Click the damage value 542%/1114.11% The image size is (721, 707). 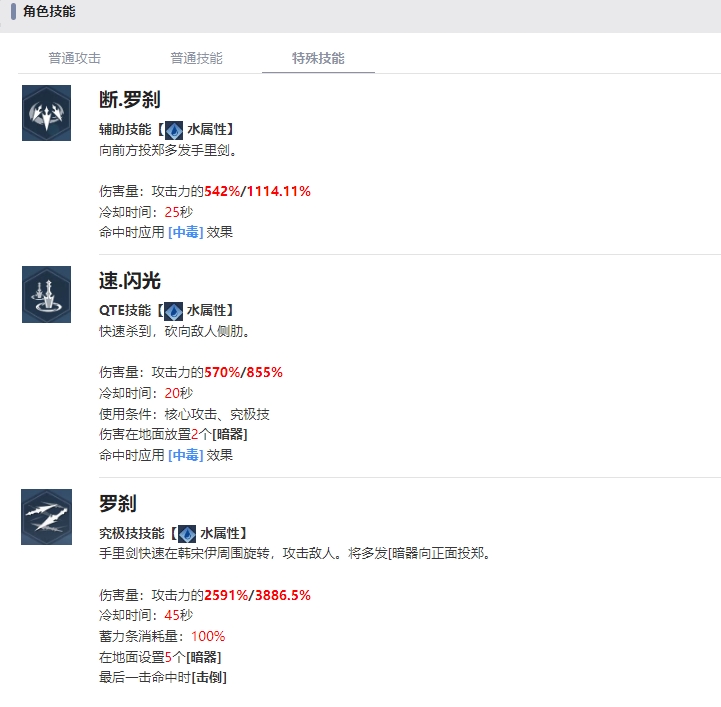258,191
